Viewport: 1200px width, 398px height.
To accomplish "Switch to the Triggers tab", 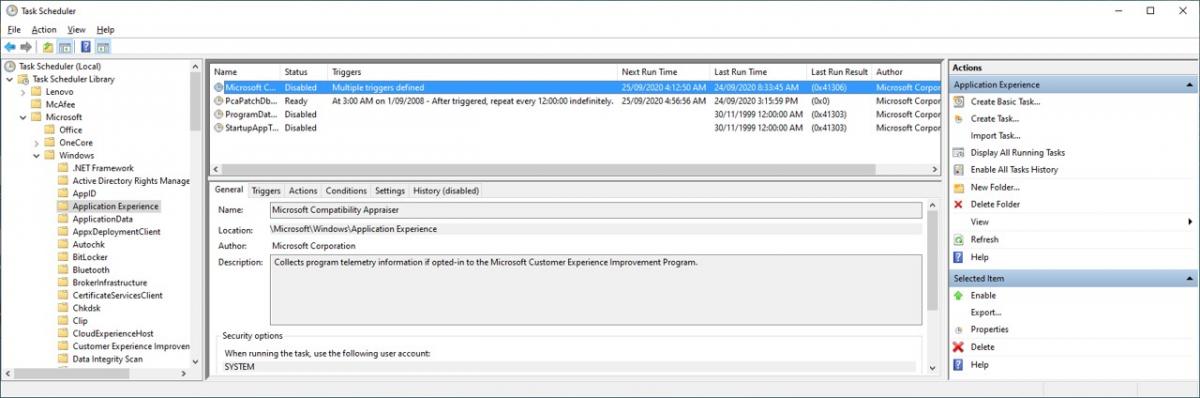I will click(x=266, y=190).
